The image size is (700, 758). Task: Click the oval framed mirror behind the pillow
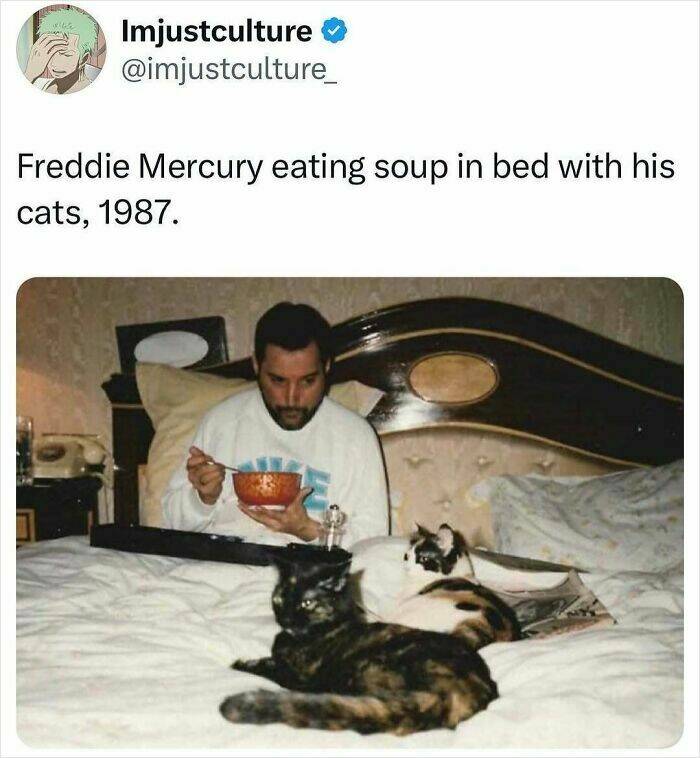click(x=171, y=349)
